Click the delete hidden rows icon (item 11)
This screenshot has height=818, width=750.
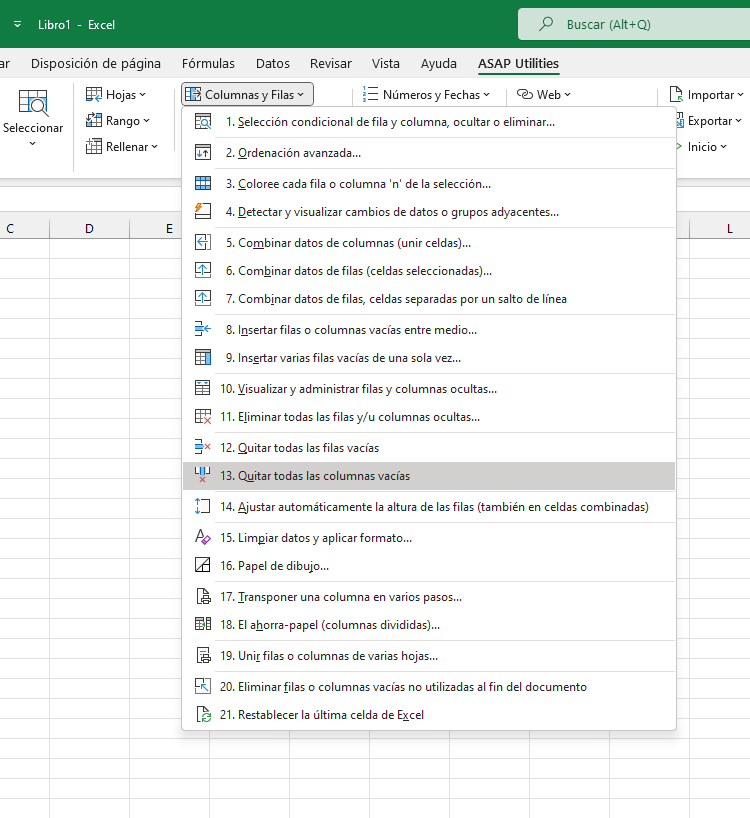coord(202,416)
